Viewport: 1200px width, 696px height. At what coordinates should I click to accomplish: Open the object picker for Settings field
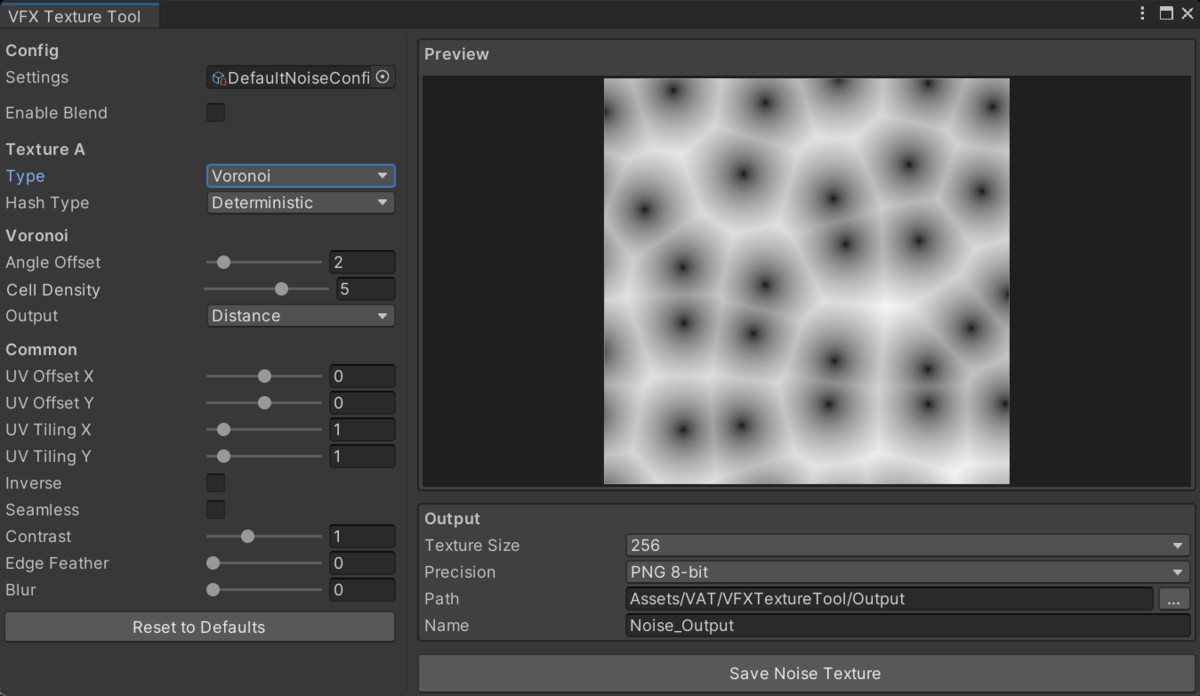click(382, 77)
